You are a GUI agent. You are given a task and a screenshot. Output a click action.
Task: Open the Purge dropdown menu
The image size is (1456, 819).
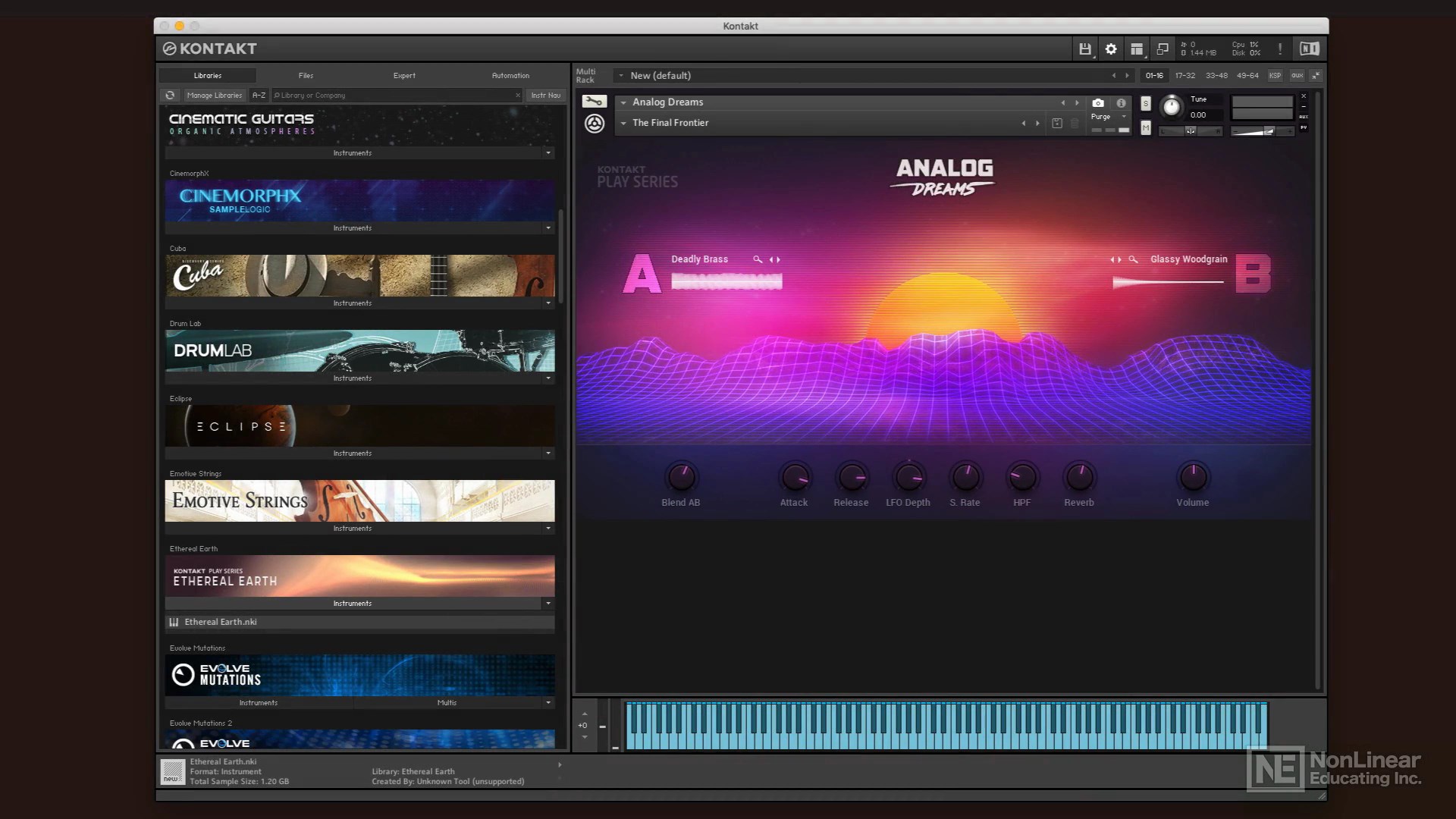(1108, 117)
